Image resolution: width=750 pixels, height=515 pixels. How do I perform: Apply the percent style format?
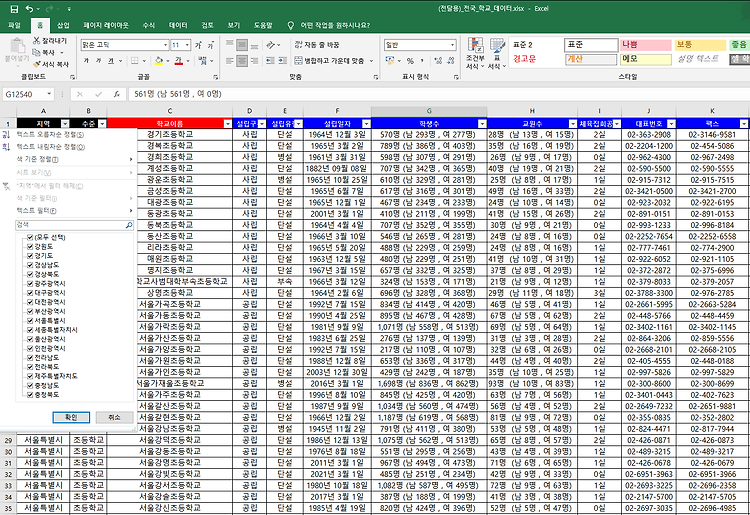tap(410, 61)
